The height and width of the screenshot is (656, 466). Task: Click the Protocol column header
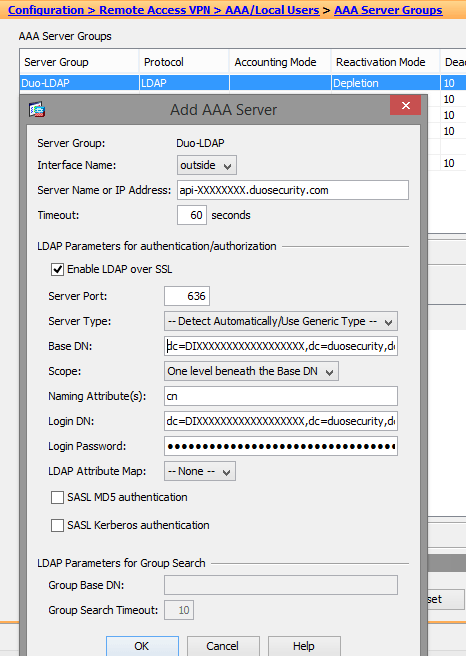tap(184, 62)
